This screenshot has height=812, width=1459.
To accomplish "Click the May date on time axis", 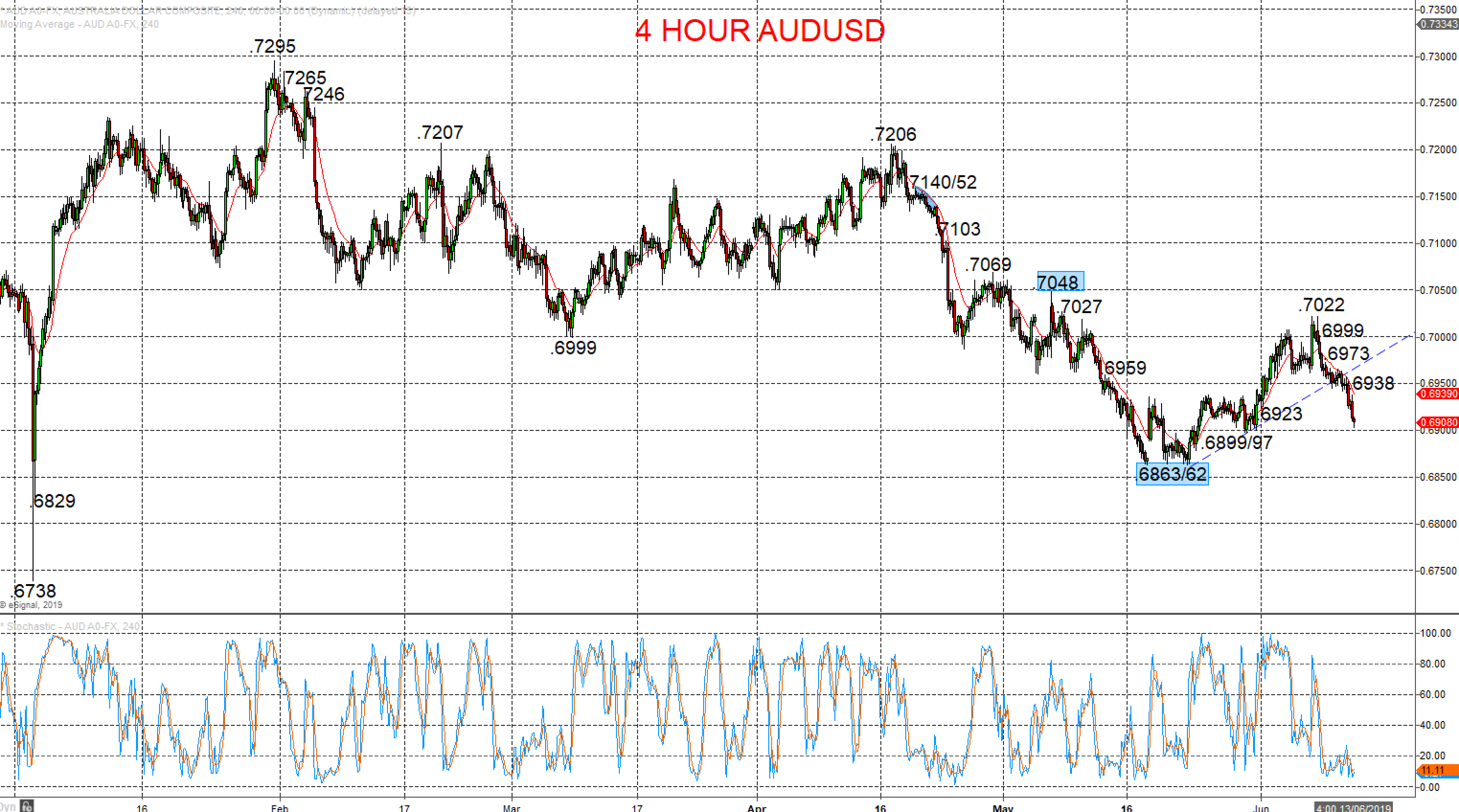I will pyautogui.click(x=1003, y=808).
